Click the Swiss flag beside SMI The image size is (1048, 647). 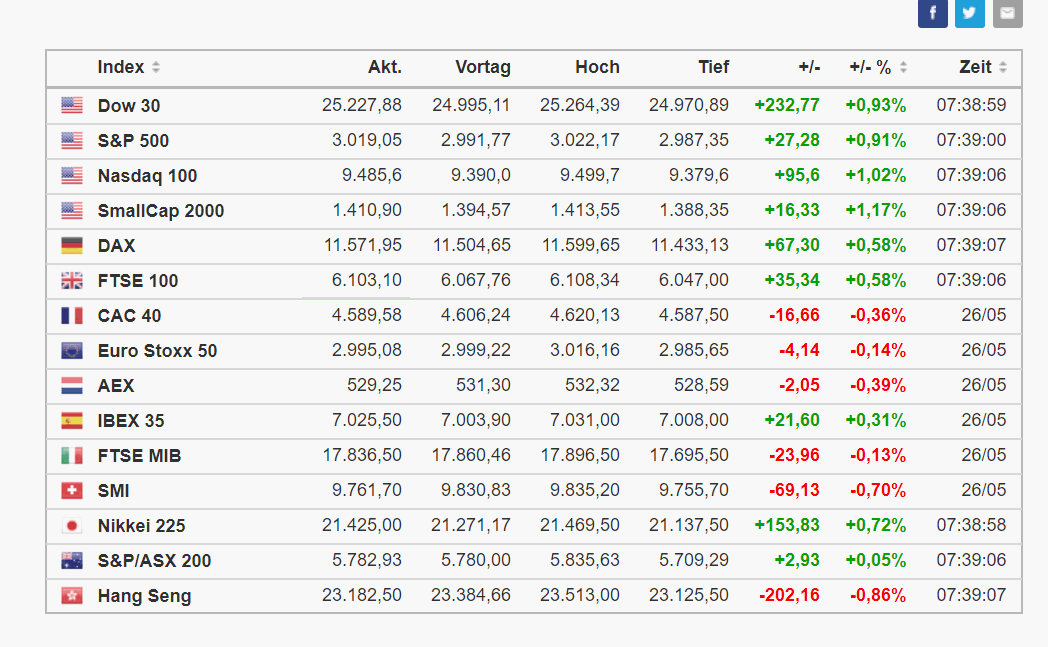pyautogui.click(x=72, y=490)
